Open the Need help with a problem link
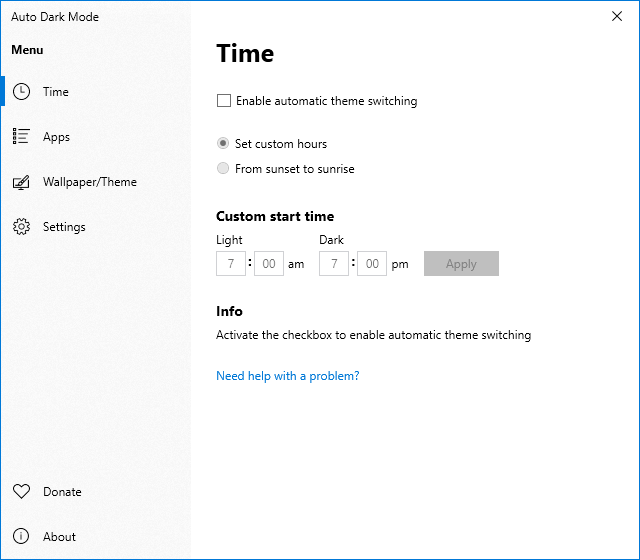Viewport: 640px width, 560px height. click(287, 376)
